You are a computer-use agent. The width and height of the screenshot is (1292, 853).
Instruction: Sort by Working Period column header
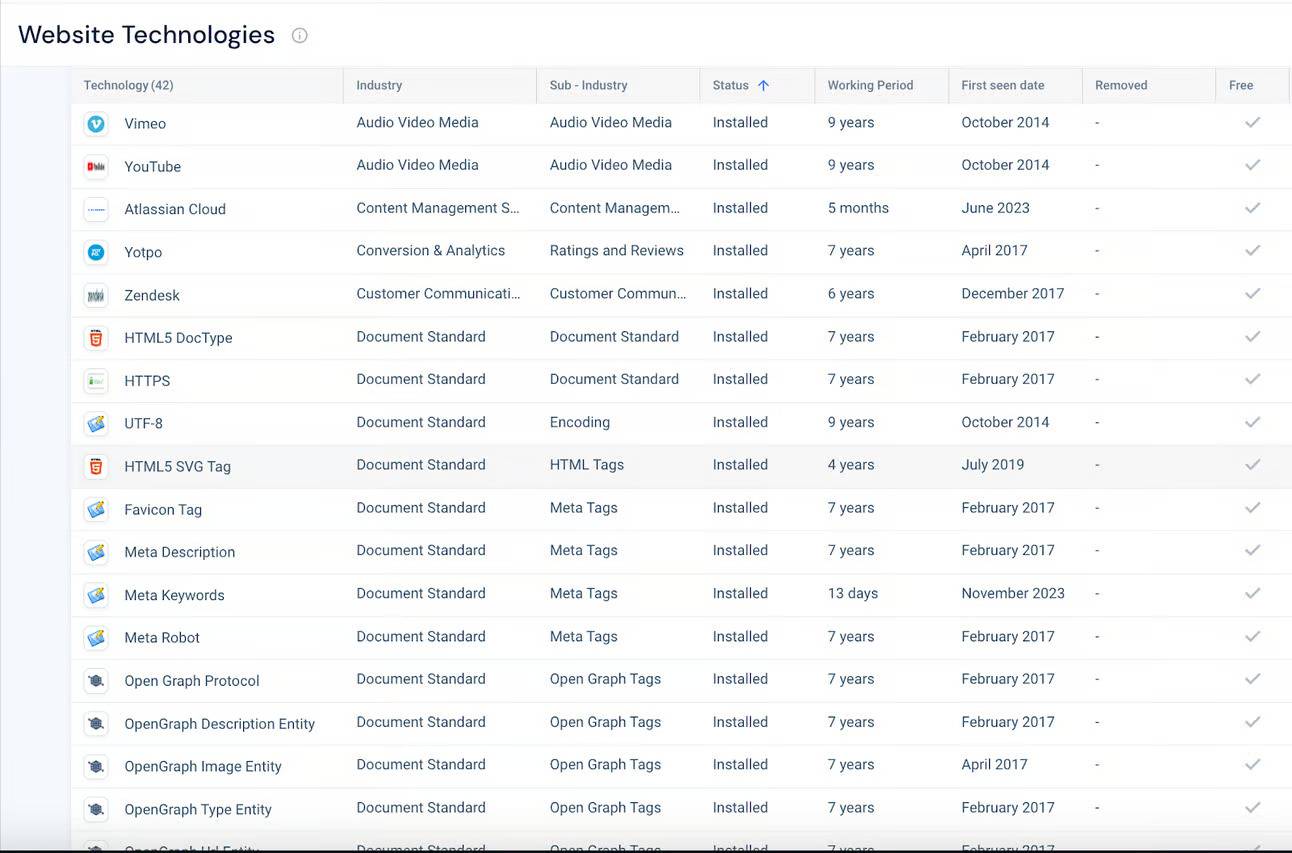(870, 85)
